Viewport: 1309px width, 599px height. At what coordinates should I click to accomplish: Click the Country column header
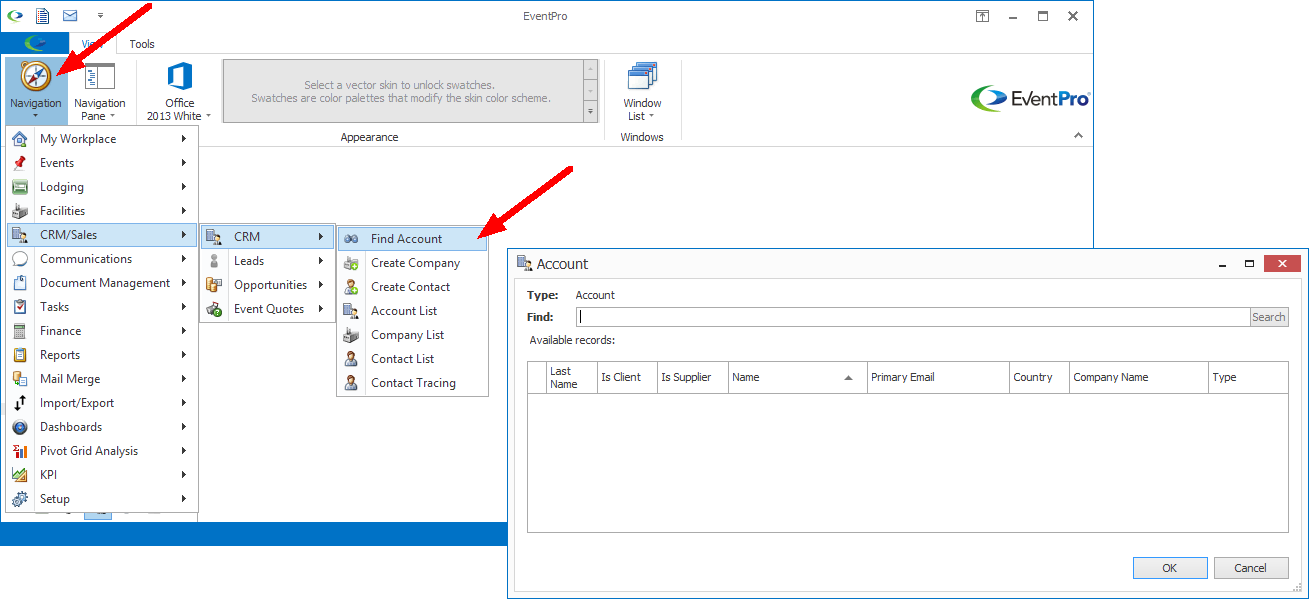[x=1039, y=377]
